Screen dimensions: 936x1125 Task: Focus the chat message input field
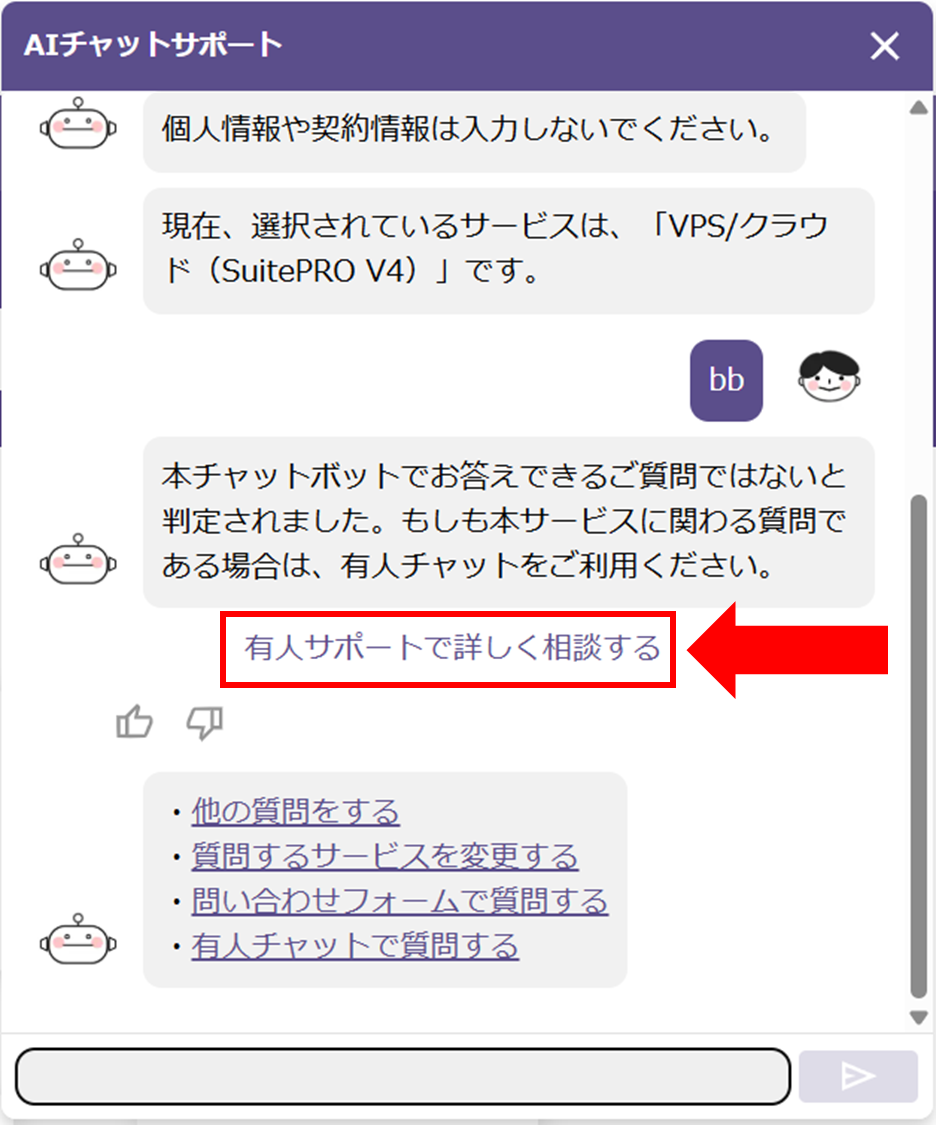click(403, 1077)
